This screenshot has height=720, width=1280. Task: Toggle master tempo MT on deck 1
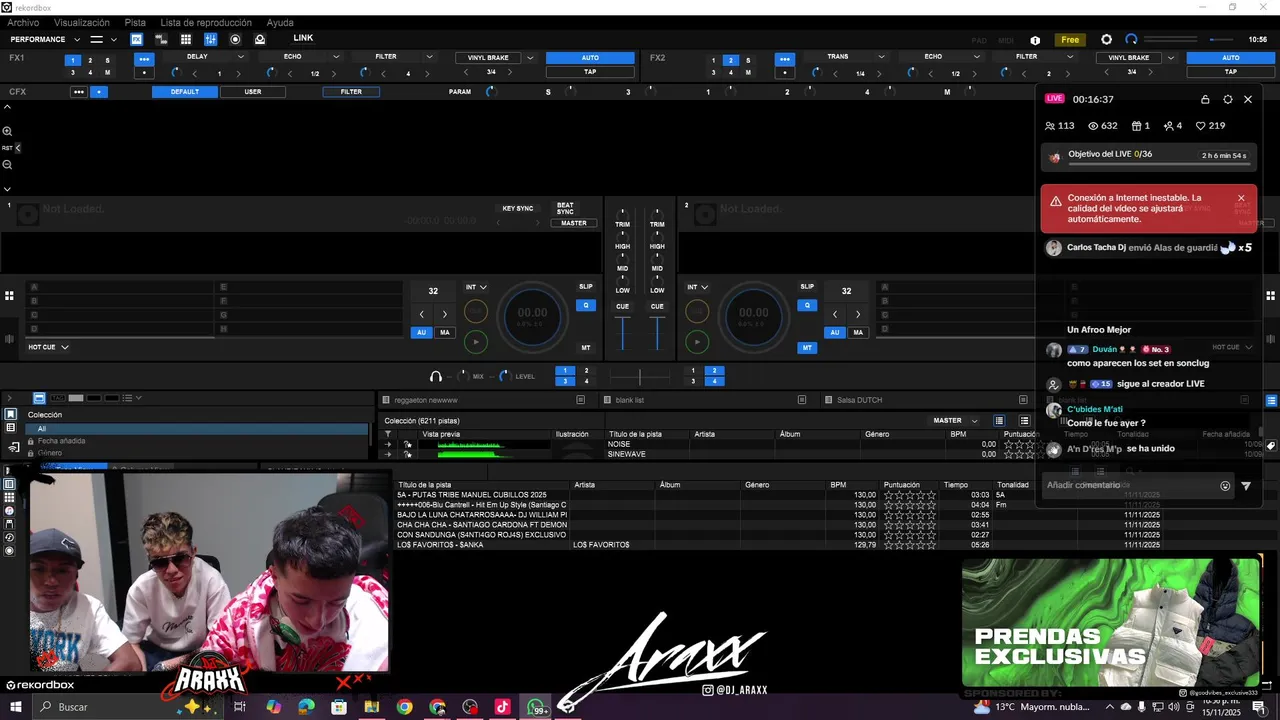click(586, 348)
